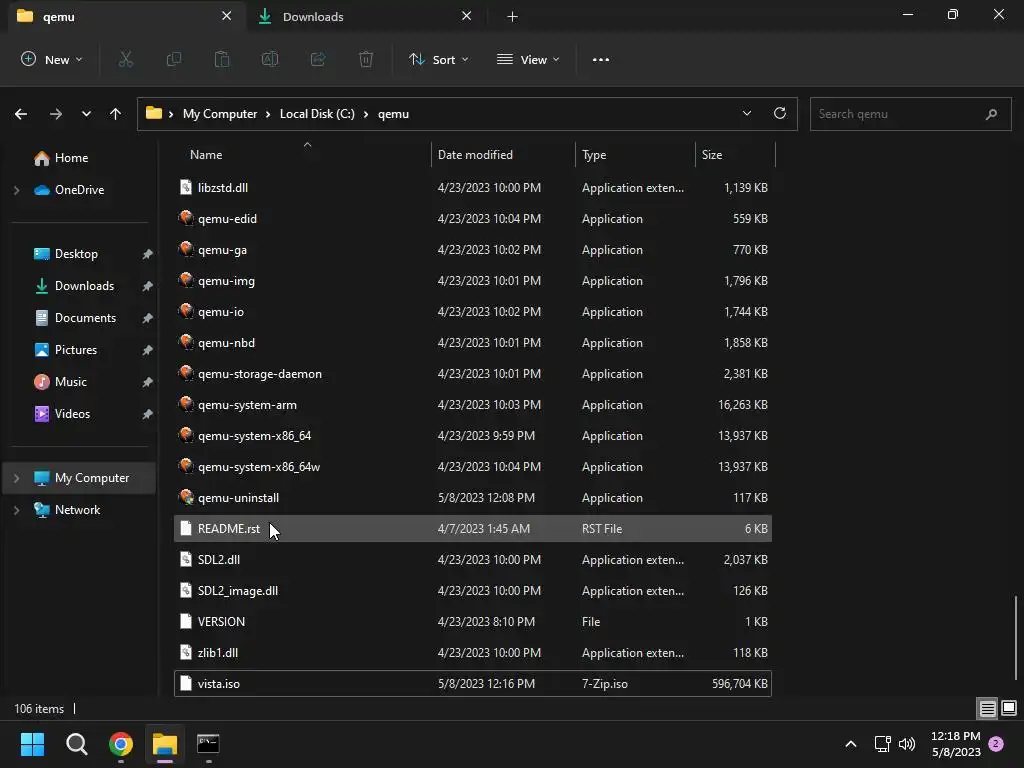Switch to large thumbnails view icon
The image size is (1024, 768).
1009,708
